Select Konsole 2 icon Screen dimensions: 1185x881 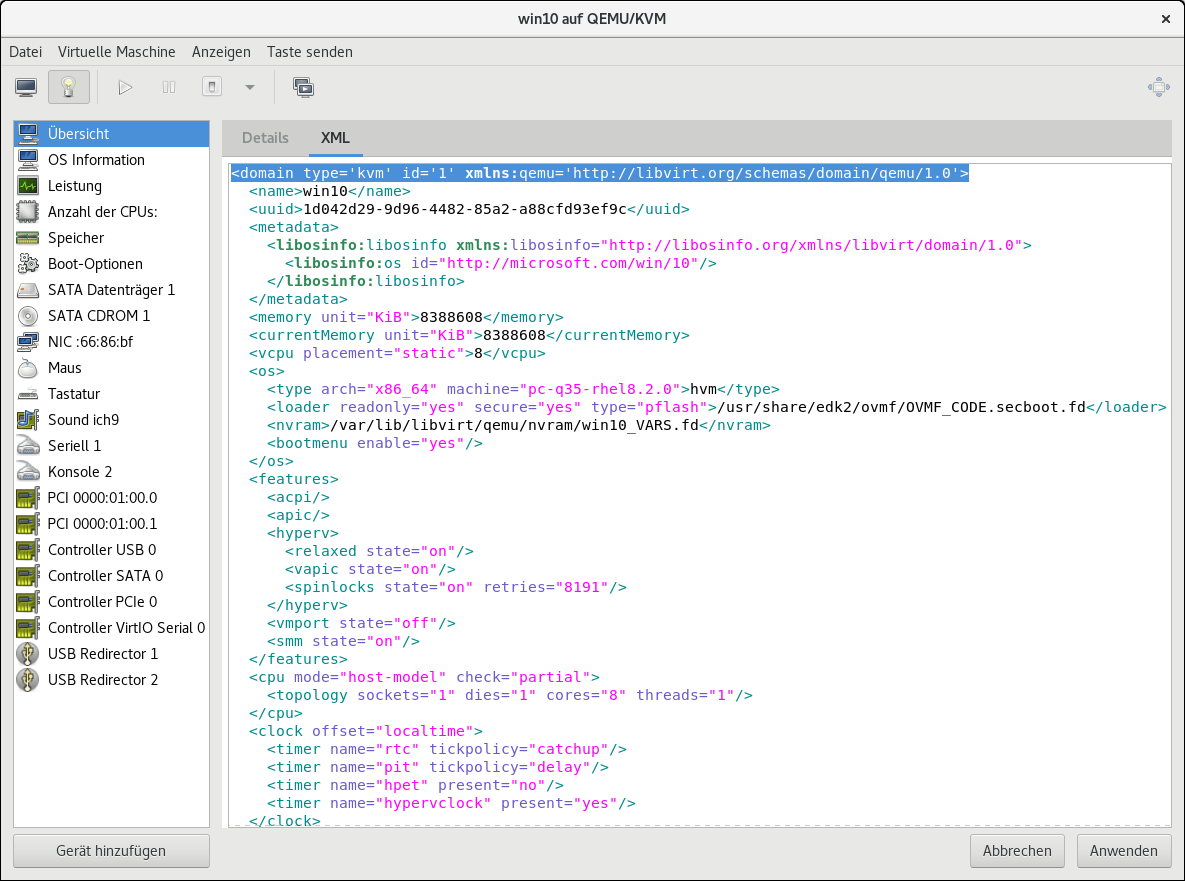tap(28, 472)
